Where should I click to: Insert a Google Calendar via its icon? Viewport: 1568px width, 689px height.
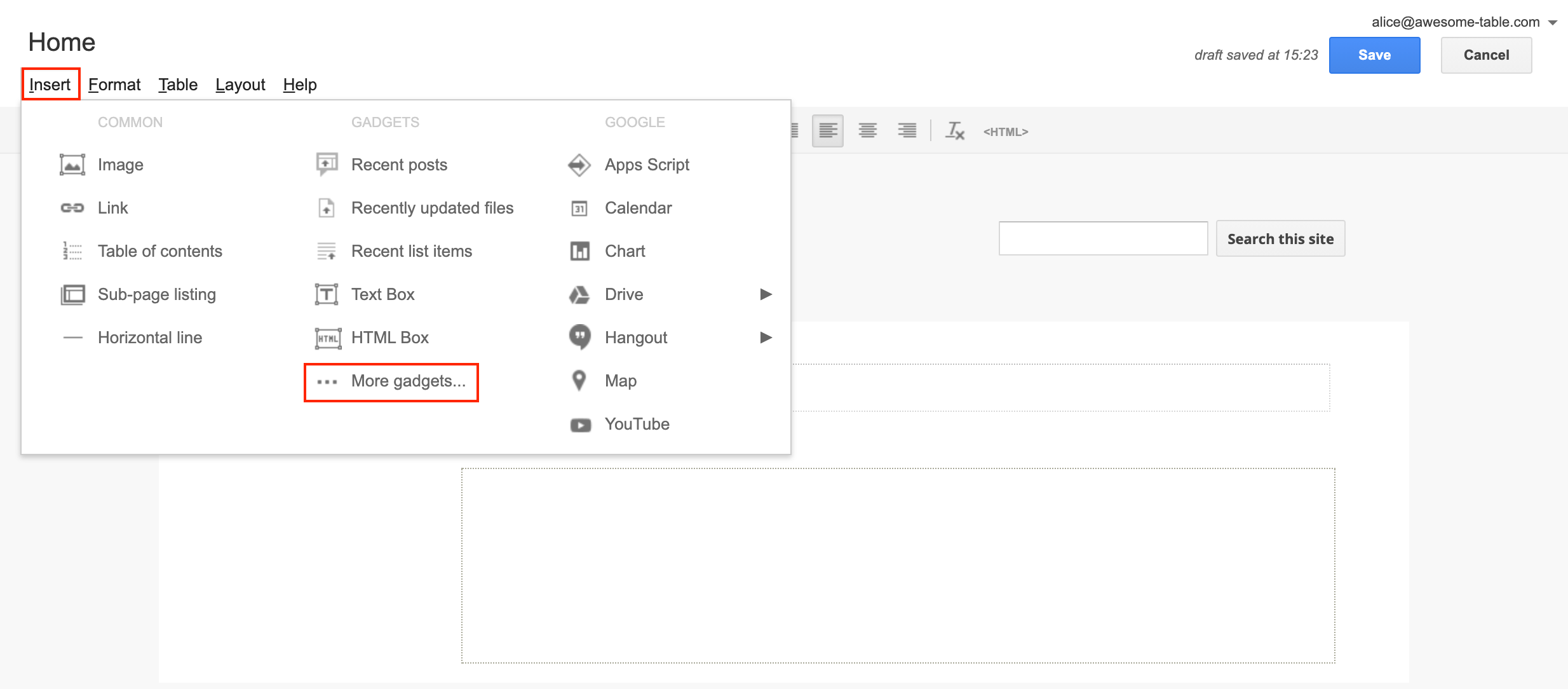point(579,208)
